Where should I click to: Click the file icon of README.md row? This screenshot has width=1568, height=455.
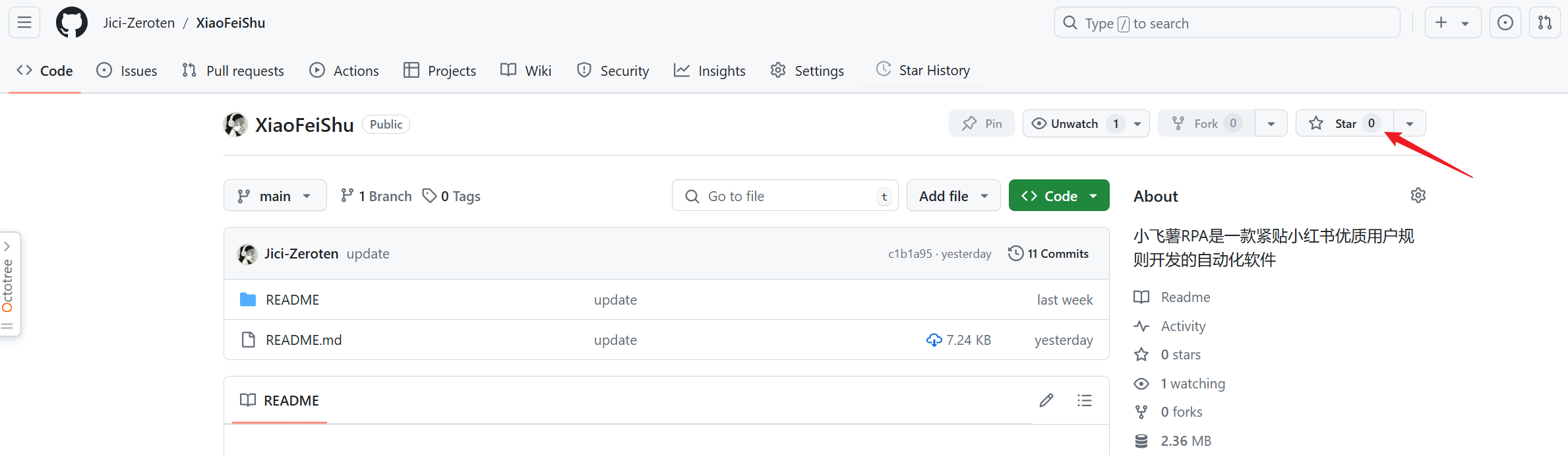(x=249, y=340)
